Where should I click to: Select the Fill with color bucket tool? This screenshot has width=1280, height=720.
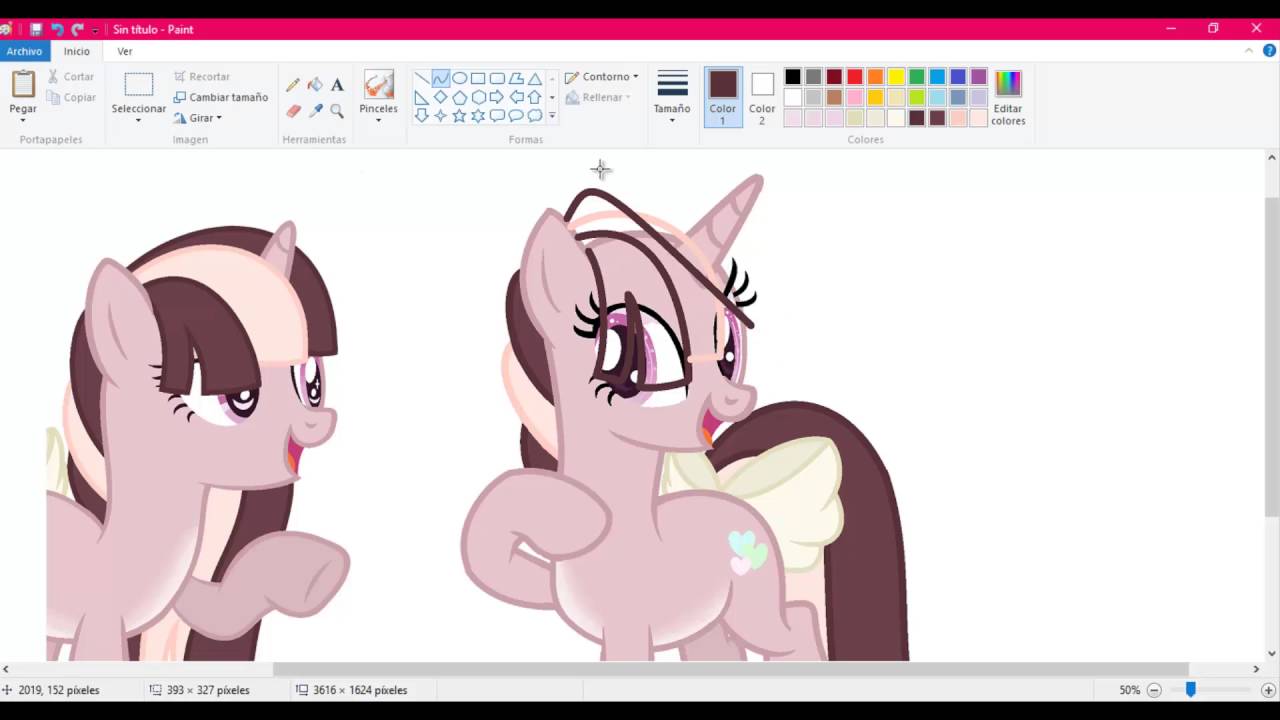315,85
